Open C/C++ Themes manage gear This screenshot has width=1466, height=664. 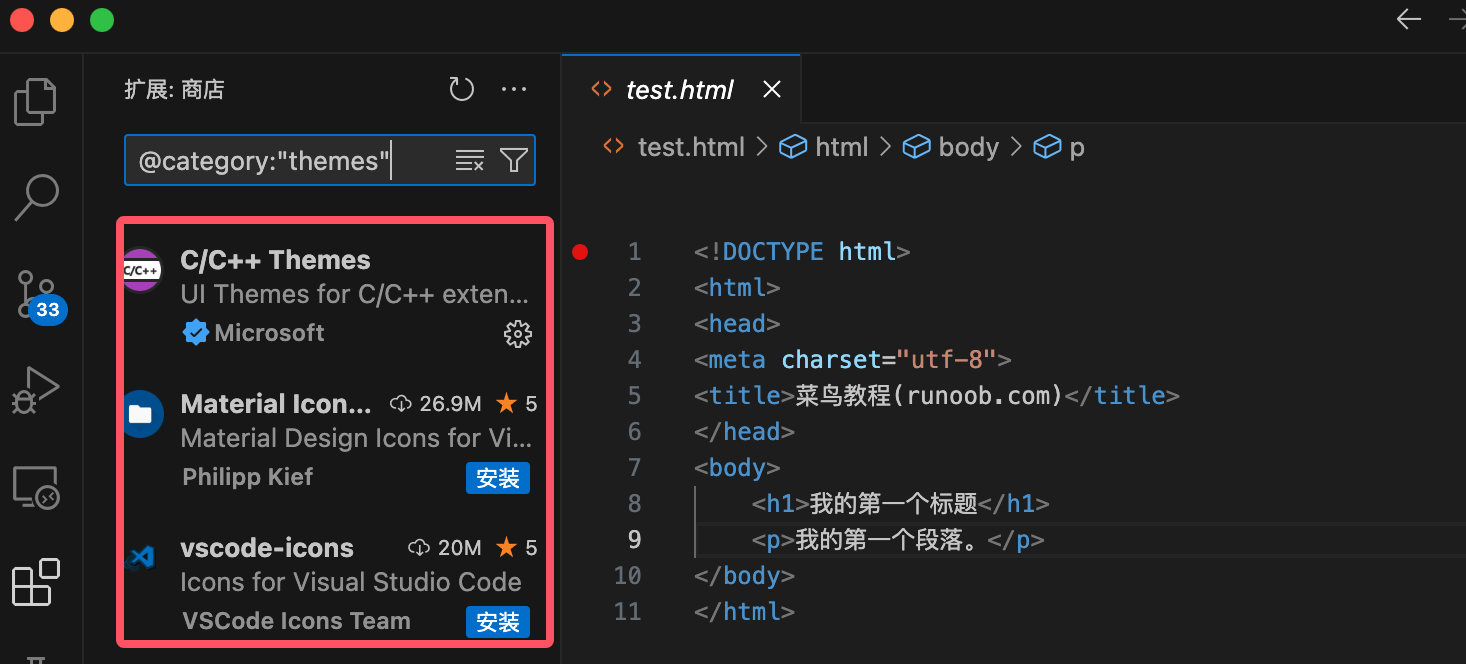(x=517, y=334)
